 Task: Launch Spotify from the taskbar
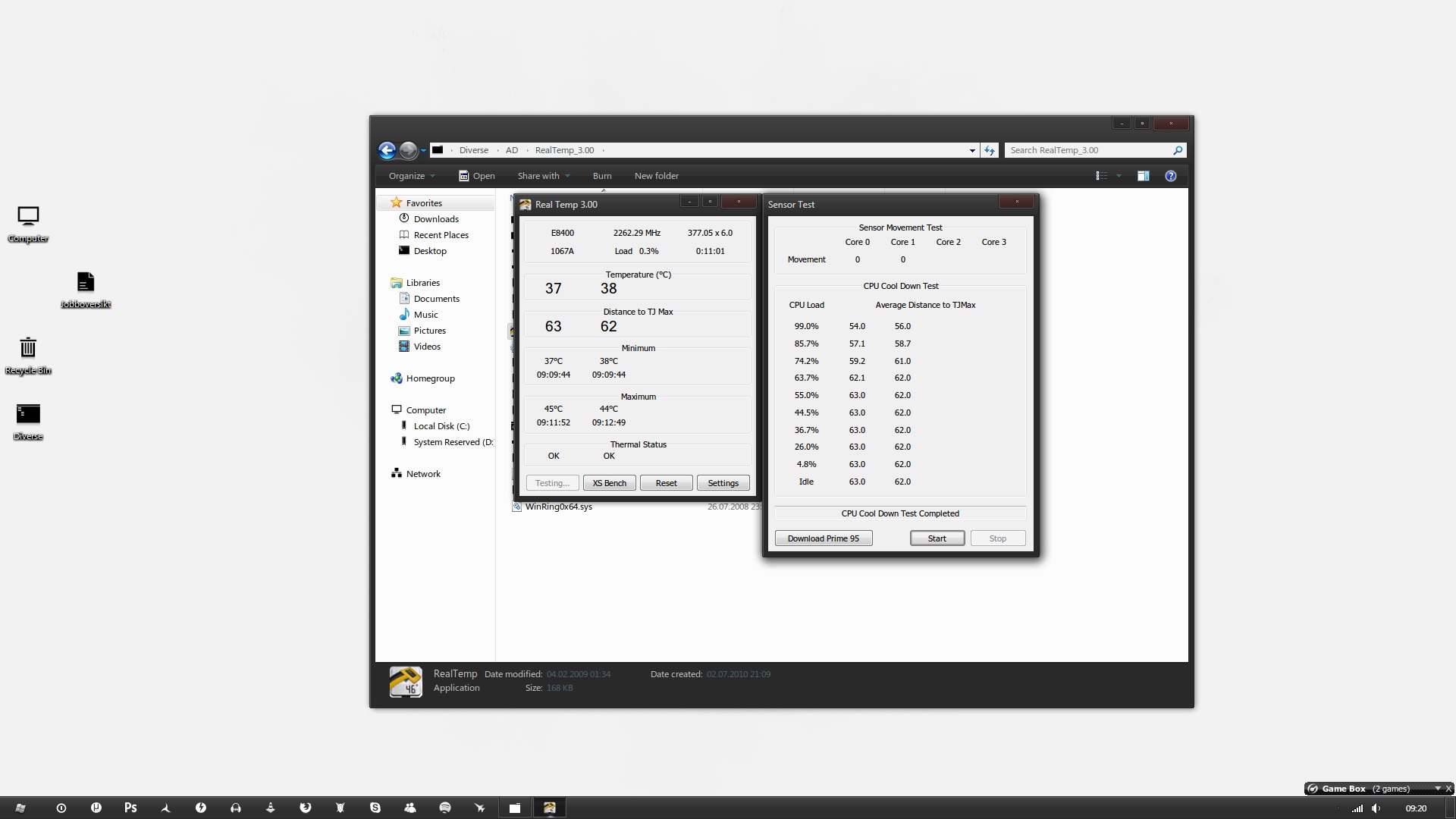(445, 808)
